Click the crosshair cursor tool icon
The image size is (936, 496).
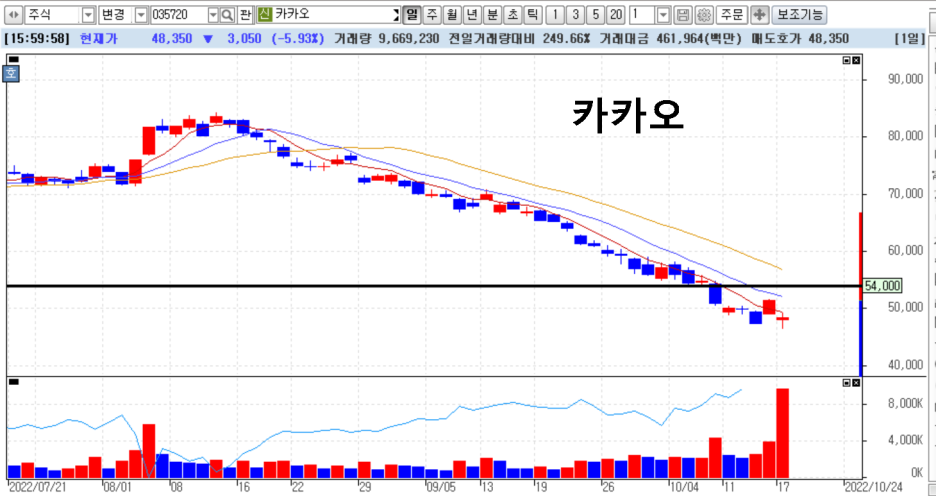click(759, 14)
